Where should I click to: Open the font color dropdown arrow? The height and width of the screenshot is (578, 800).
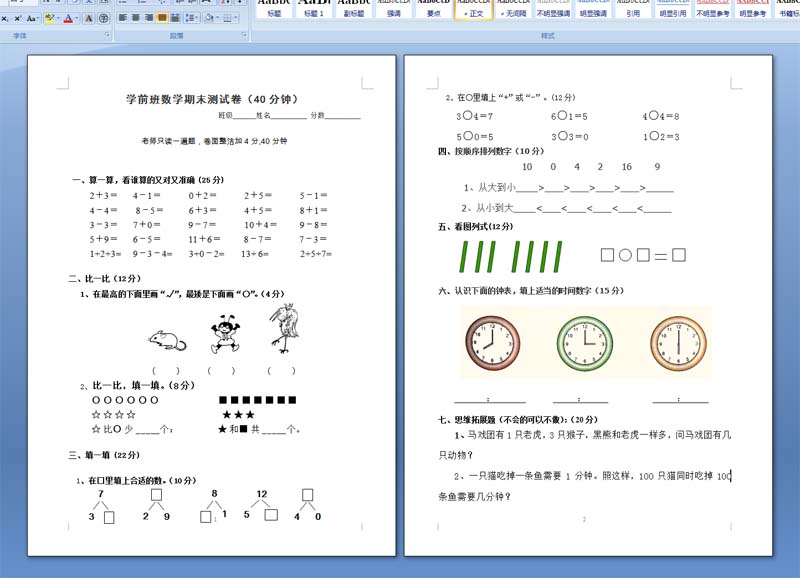(x=77, y=18)
